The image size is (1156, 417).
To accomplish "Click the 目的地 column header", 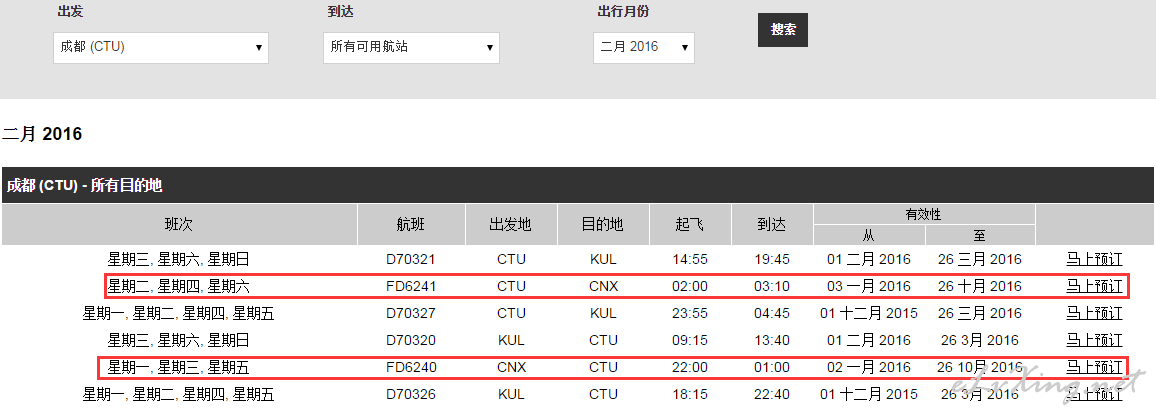I will pos(603,225).
